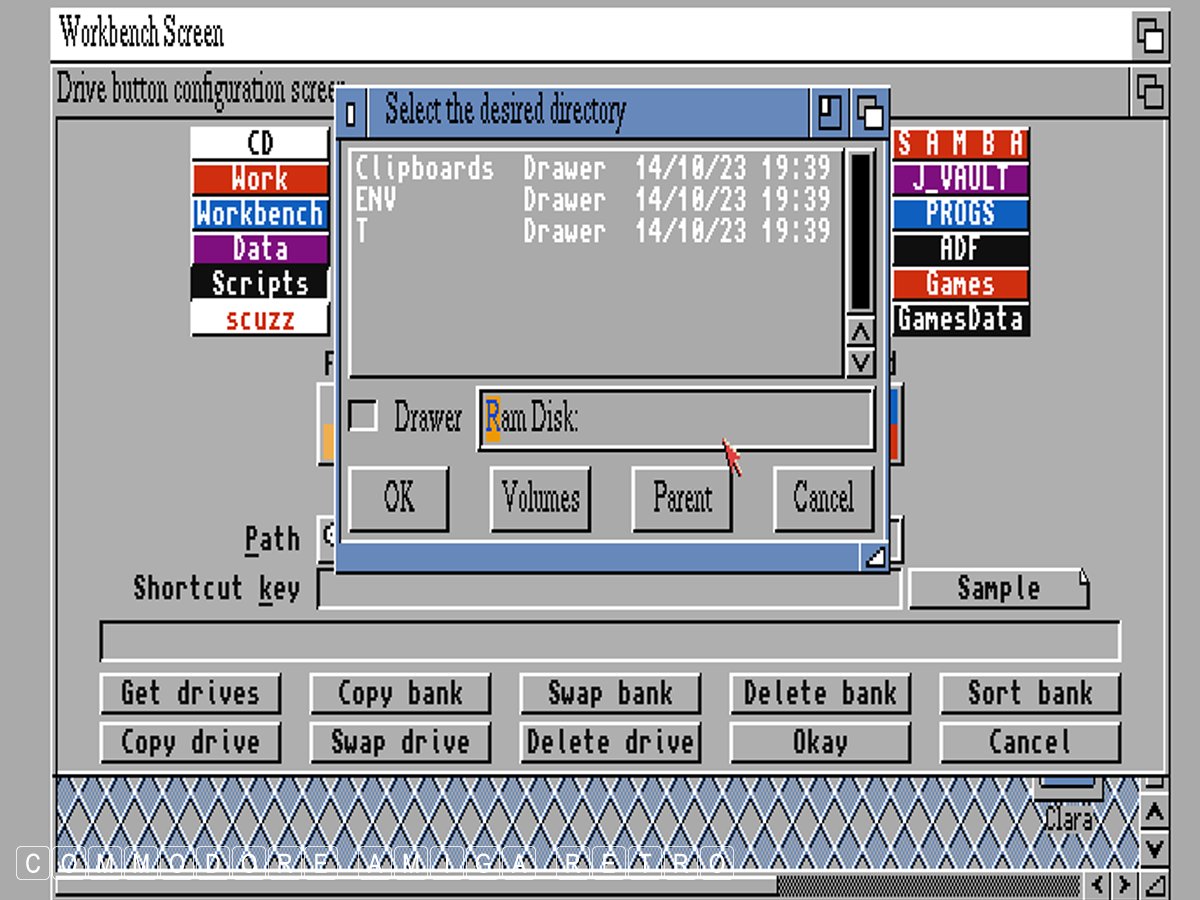Click the file requester zoom gadget
The width and height of the screenshot is (1200, 900).
[x=829, y=112]
